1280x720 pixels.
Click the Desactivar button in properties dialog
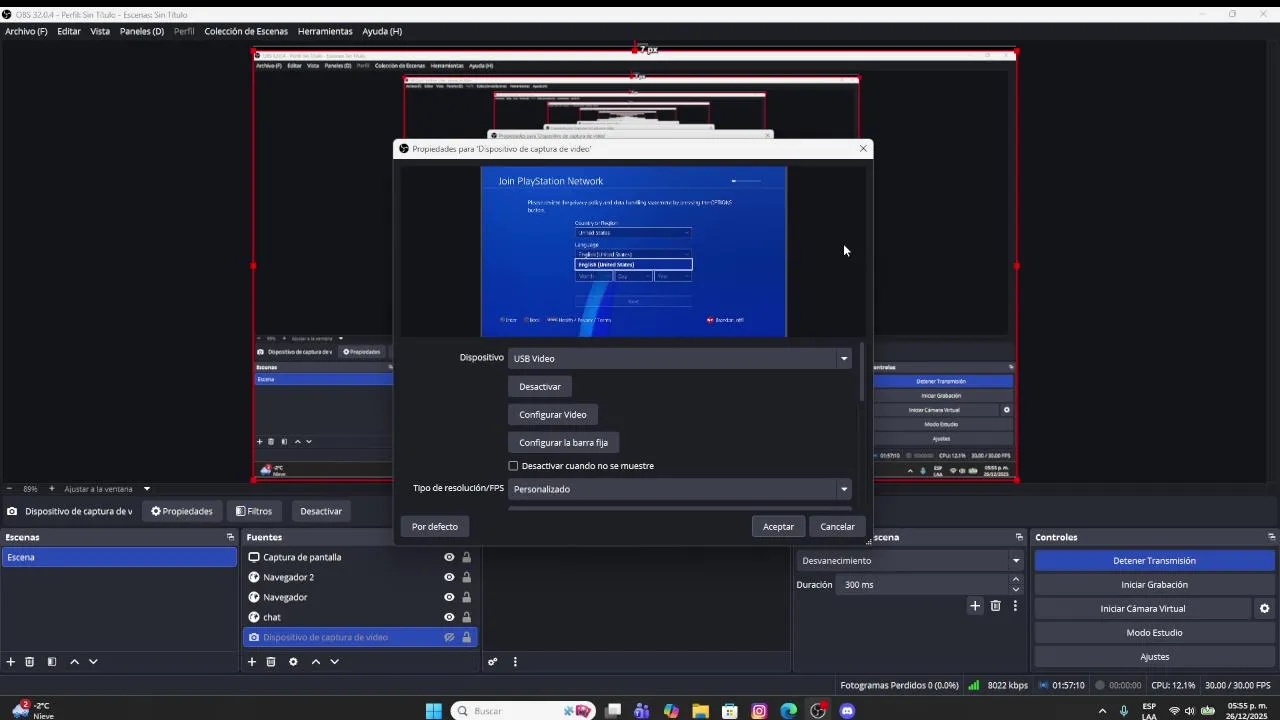540,387
